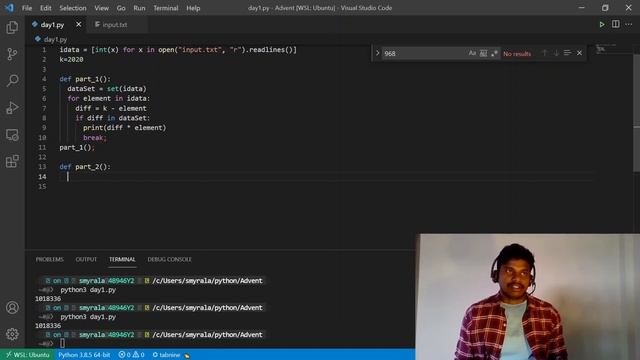Open the Edit menu
This screenshot has width=640, height=360.
tap(46, 8)
